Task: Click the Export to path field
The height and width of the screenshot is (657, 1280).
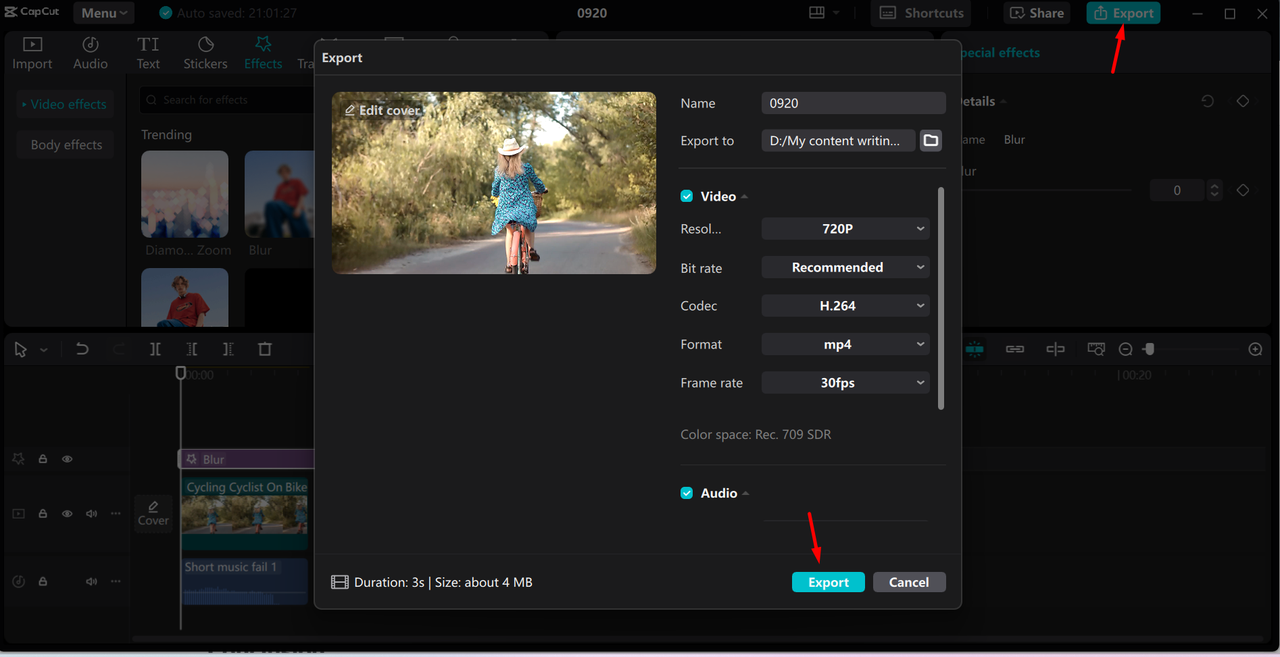Action: [x=838, y=141]
